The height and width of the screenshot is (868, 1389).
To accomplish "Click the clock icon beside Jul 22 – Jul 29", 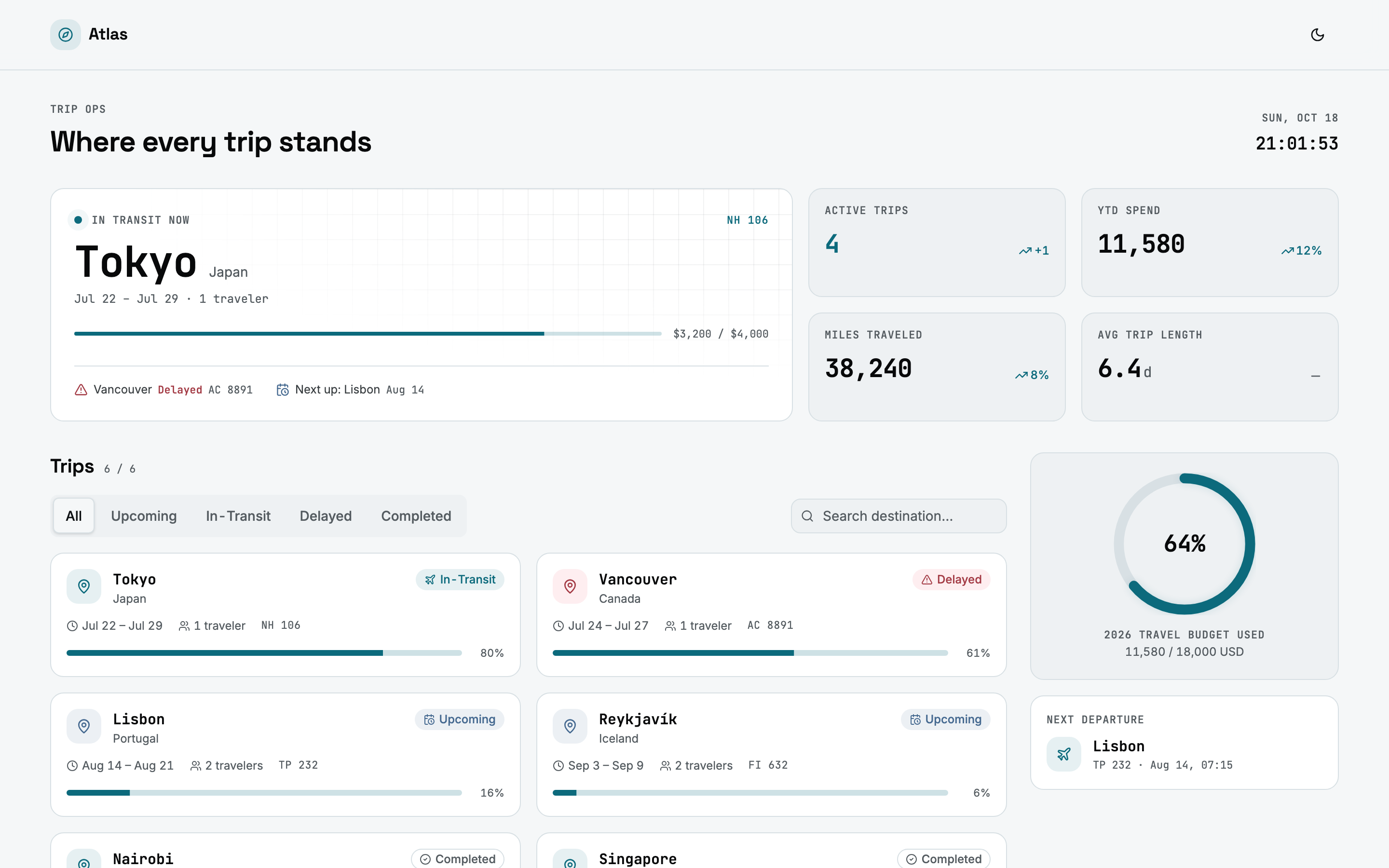I will click(72, 626).
